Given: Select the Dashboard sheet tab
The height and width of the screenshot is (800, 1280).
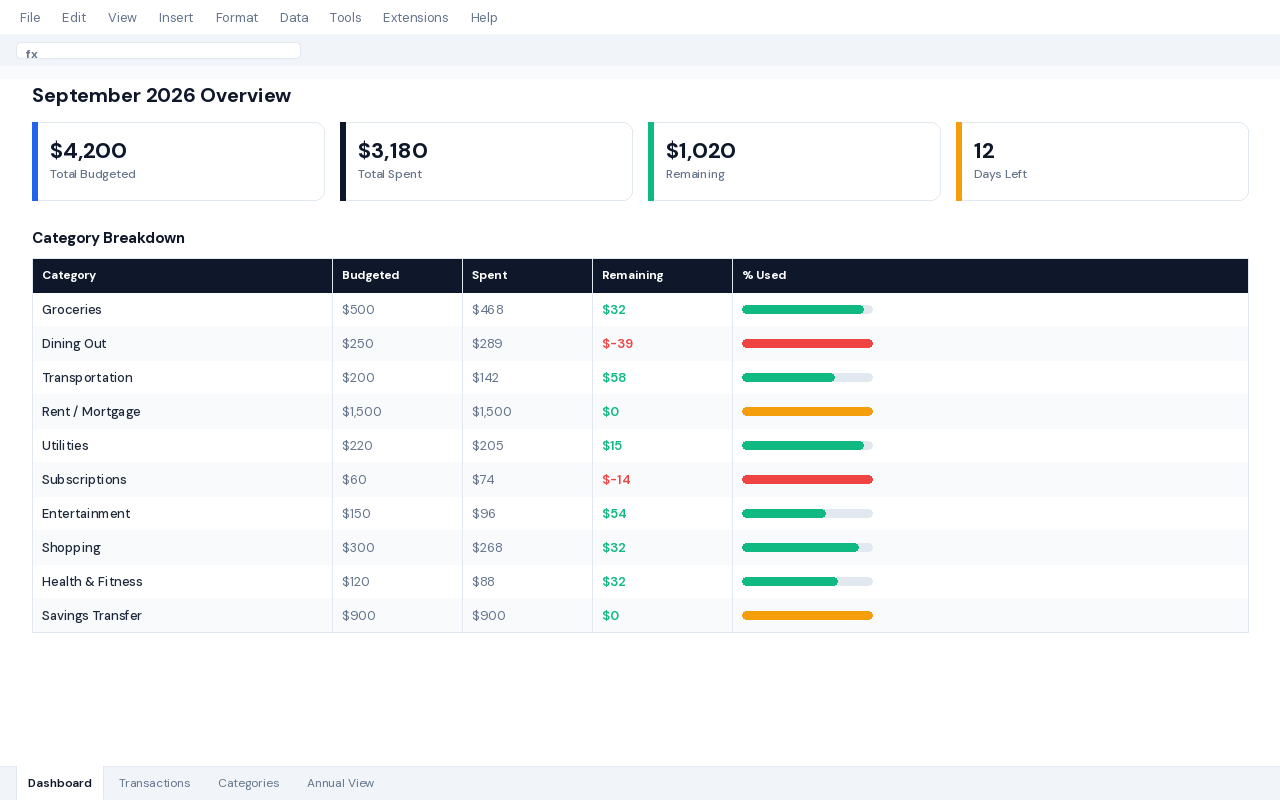Looking at the screenshot, I should point(60,783).
